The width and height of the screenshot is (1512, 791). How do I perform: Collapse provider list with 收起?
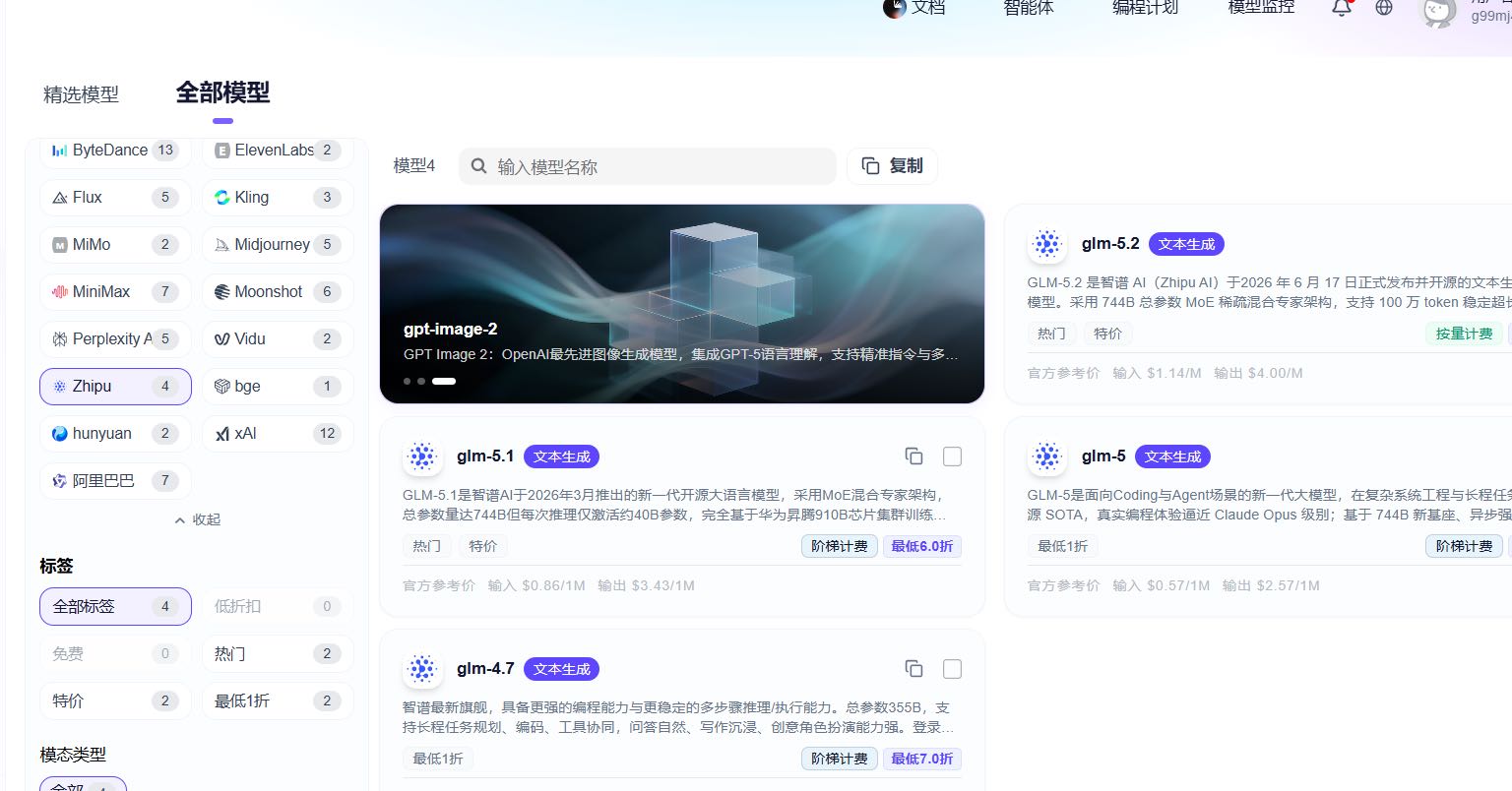tap(197, 519)
